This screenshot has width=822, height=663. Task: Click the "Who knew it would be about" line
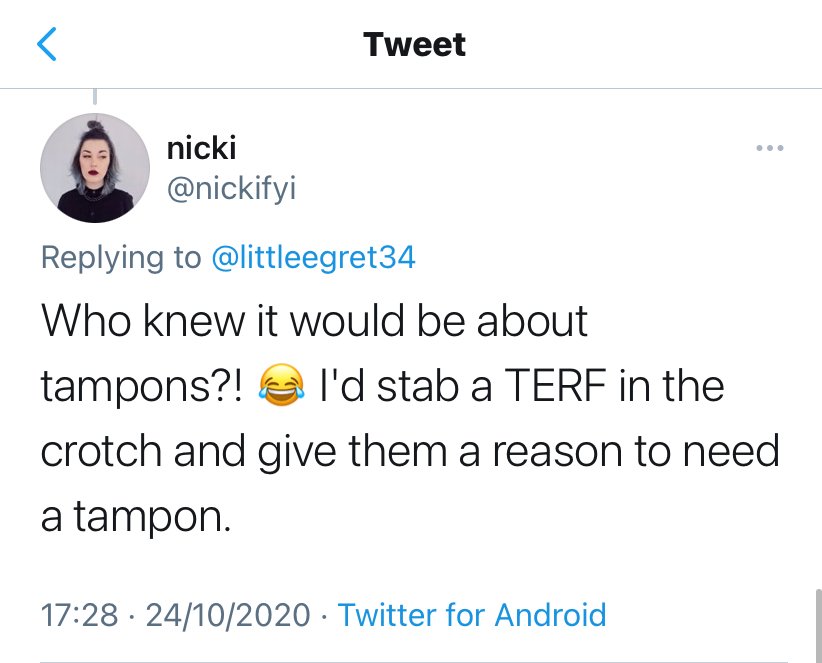[x=314, y=322]
